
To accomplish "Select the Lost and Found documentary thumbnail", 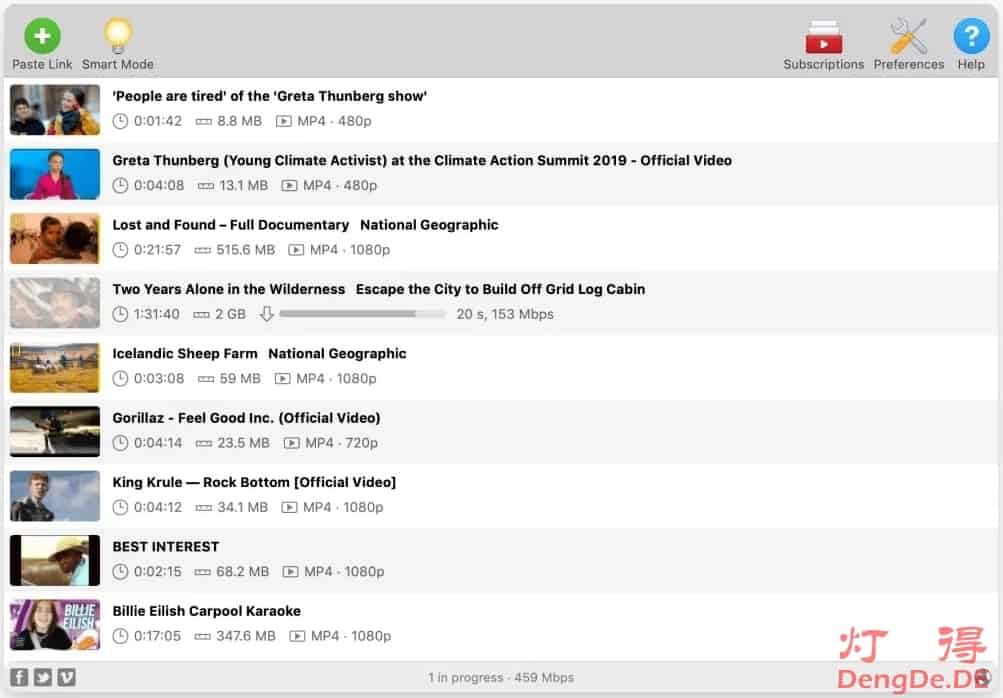I will pyautogui.click(x=55, y=238).
